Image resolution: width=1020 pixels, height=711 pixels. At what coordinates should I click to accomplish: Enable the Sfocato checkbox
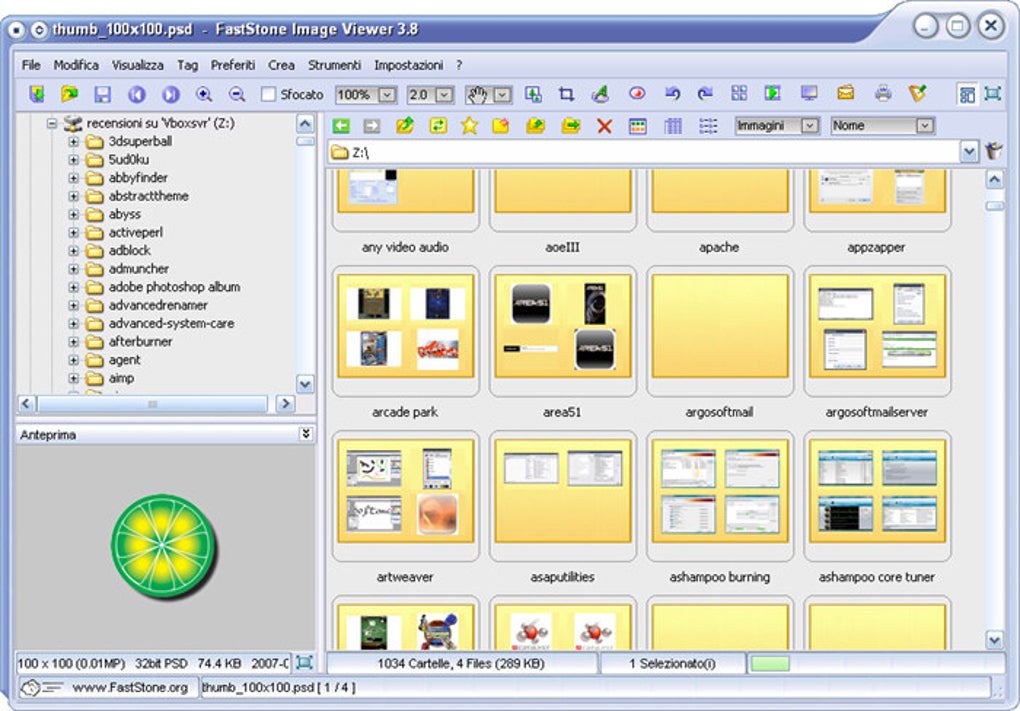click(268, 95)
